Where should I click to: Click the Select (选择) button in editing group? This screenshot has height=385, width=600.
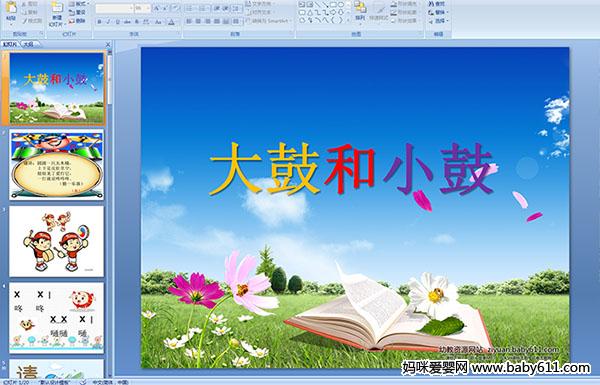437,21
